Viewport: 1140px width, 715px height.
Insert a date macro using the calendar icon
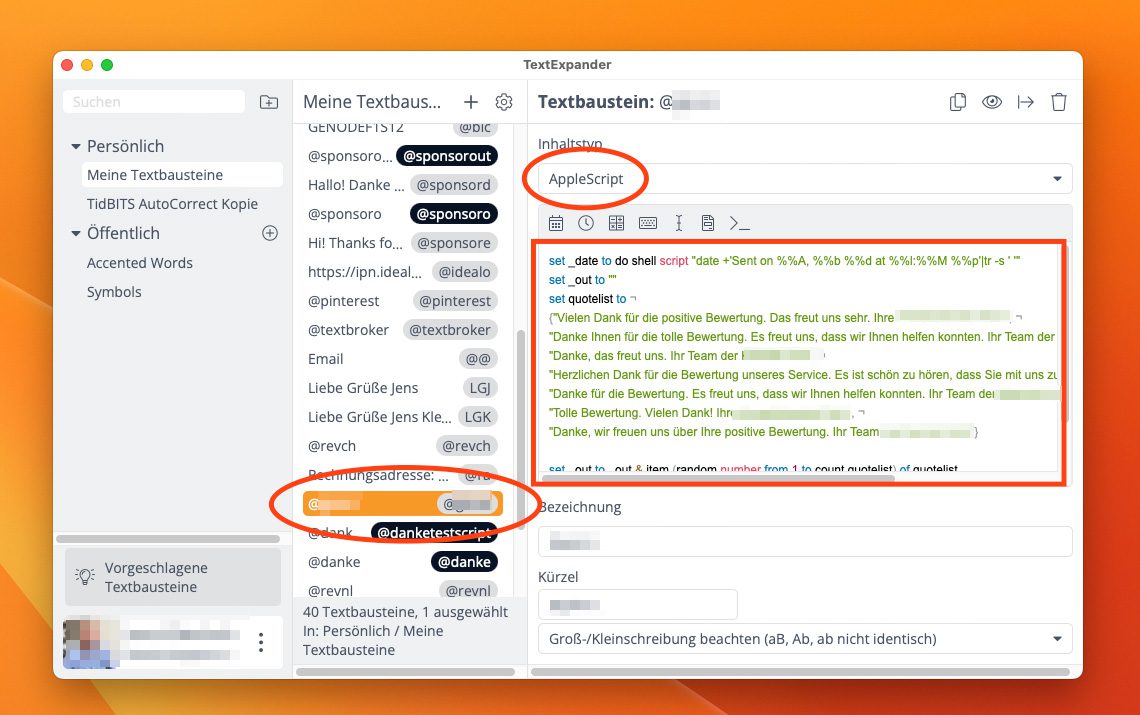(x=557, y=223)
